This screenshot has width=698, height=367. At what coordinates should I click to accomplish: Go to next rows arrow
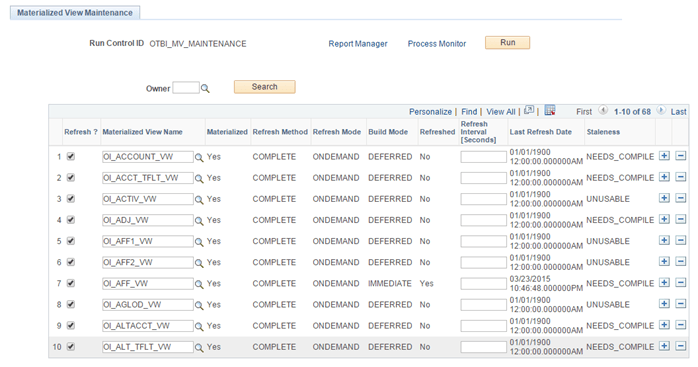(661, 110)
